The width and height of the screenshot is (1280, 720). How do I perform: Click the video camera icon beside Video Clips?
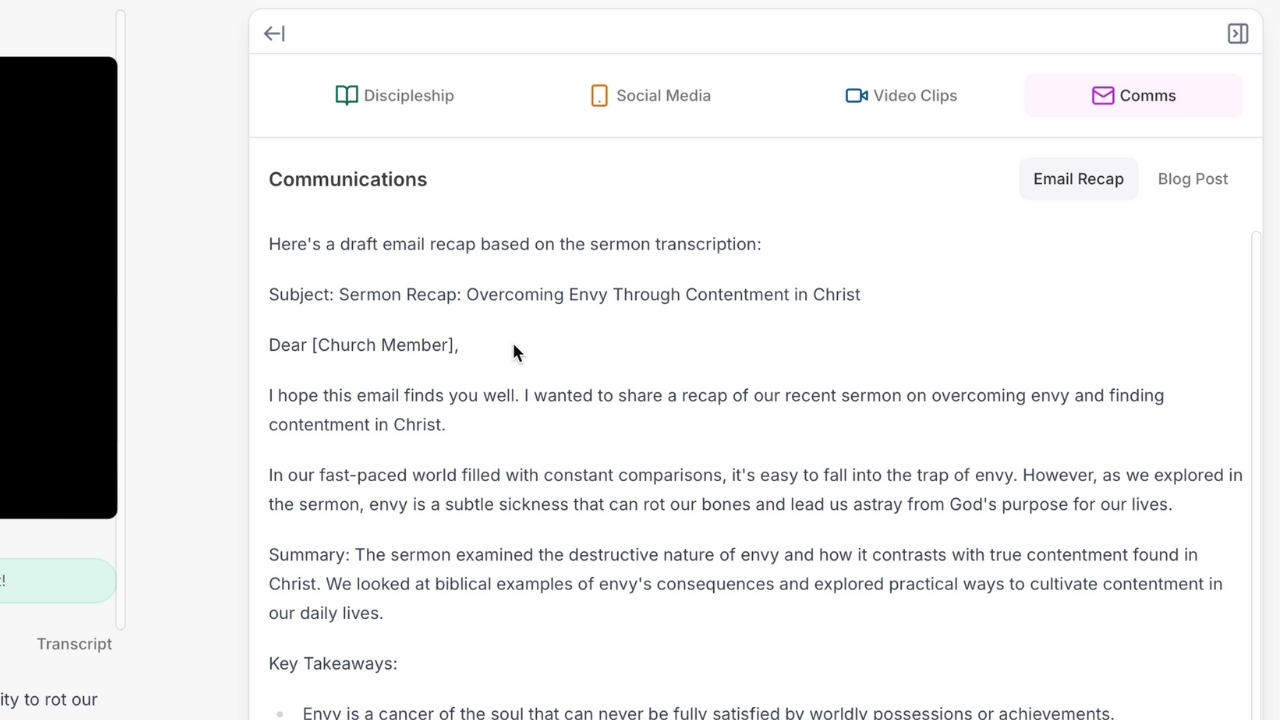pos(856,95)
